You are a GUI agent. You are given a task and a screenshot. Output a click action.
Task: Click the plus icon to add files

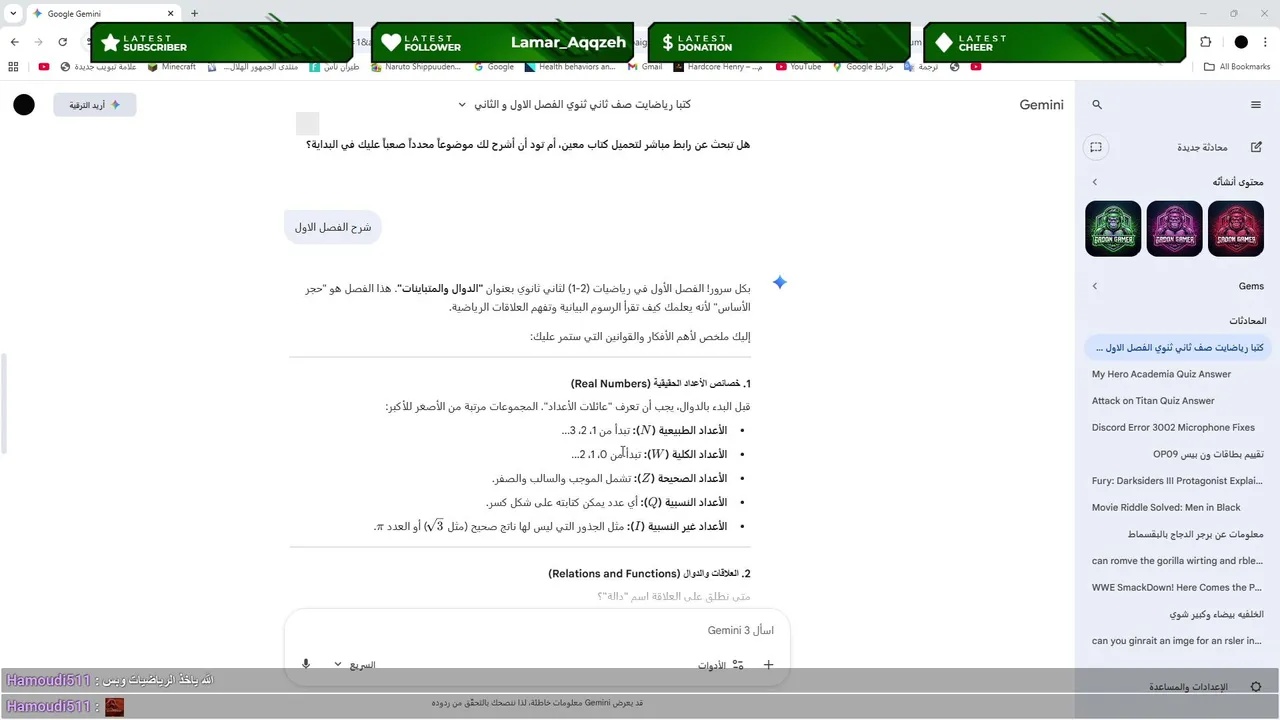pos(768,664)
